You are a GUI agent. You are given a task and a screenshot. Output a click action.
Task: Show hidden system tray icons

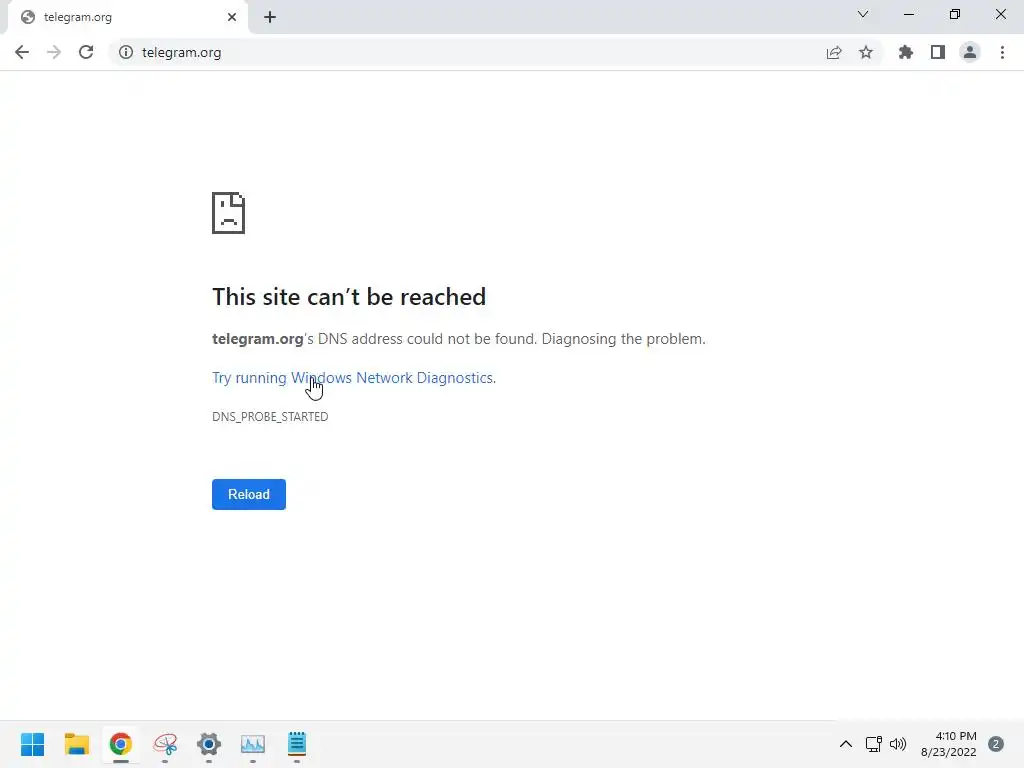coord(846,744)
